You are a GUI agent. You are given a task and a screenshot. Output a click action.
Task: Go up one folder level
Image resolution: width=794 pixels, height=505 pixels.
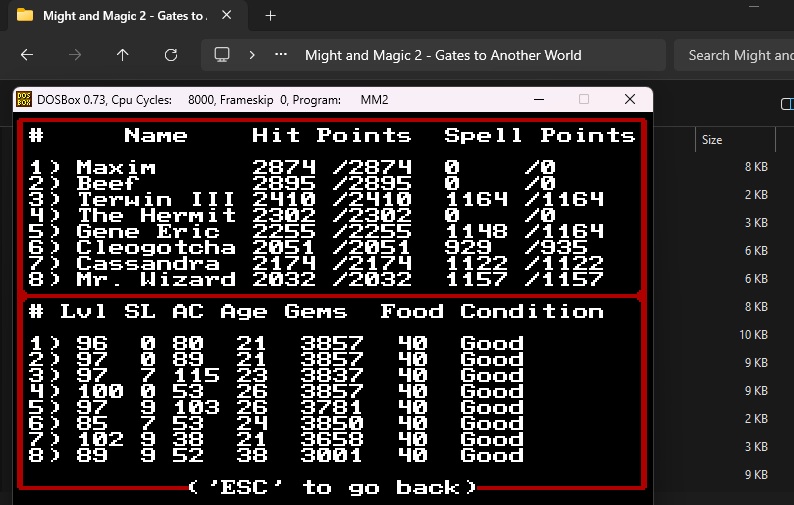tap(123, 55)
